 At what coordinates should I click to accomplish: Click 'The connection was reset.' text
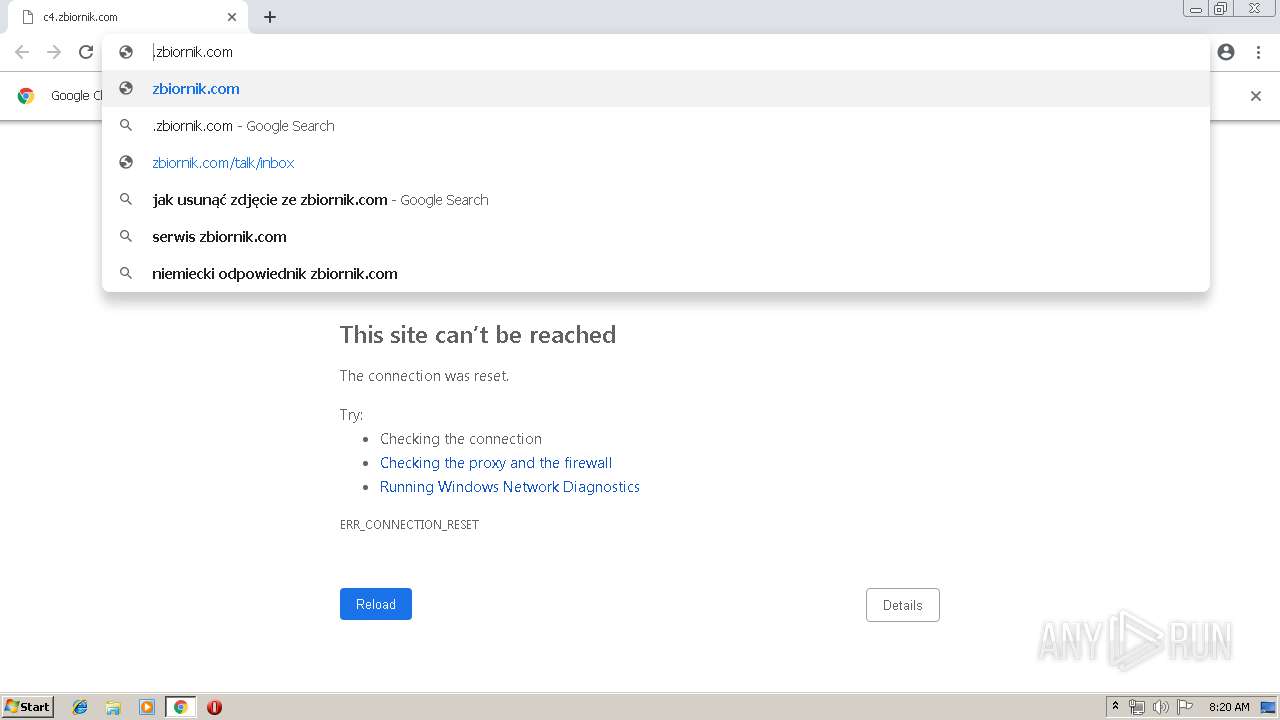click(x=424, y=376)
